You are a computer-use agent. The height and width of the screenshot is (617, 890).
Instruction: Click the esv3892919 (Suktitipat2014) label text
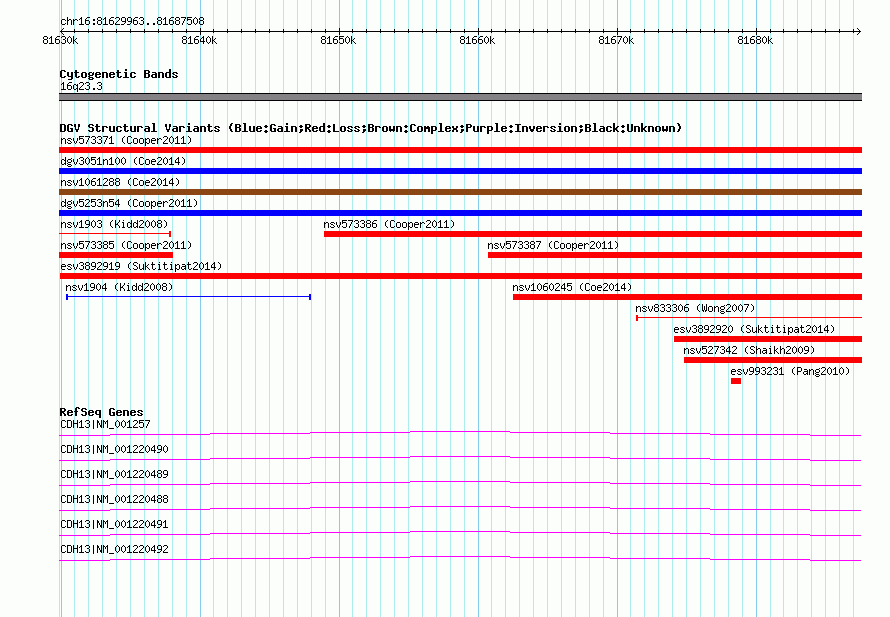141,266
